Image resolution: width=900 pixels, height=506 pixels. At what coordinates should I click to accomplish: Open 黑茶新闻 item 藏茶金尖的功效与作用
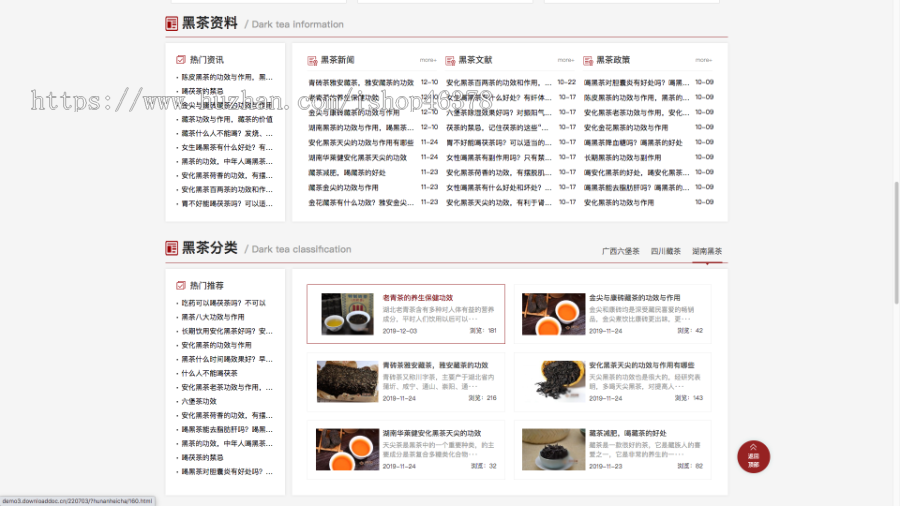pos(343,188)
